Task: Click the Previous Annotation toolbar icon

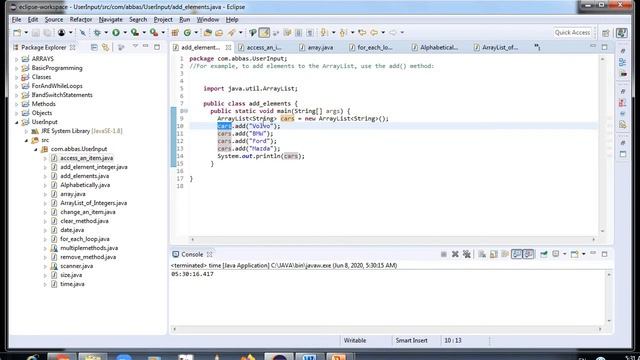Action: click(x=343, y=33)
